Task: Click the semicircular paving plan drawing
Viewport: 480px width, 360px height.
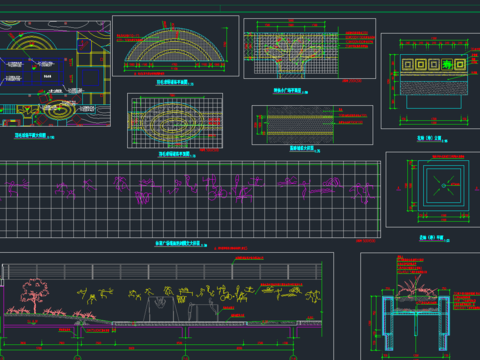Action: [x=175, y=46]
